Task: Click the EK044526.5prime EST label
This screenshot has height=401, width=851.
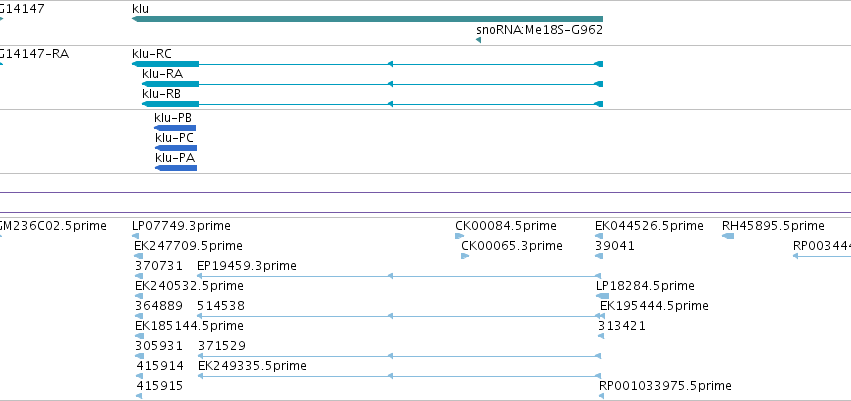Action: point(649,226)
